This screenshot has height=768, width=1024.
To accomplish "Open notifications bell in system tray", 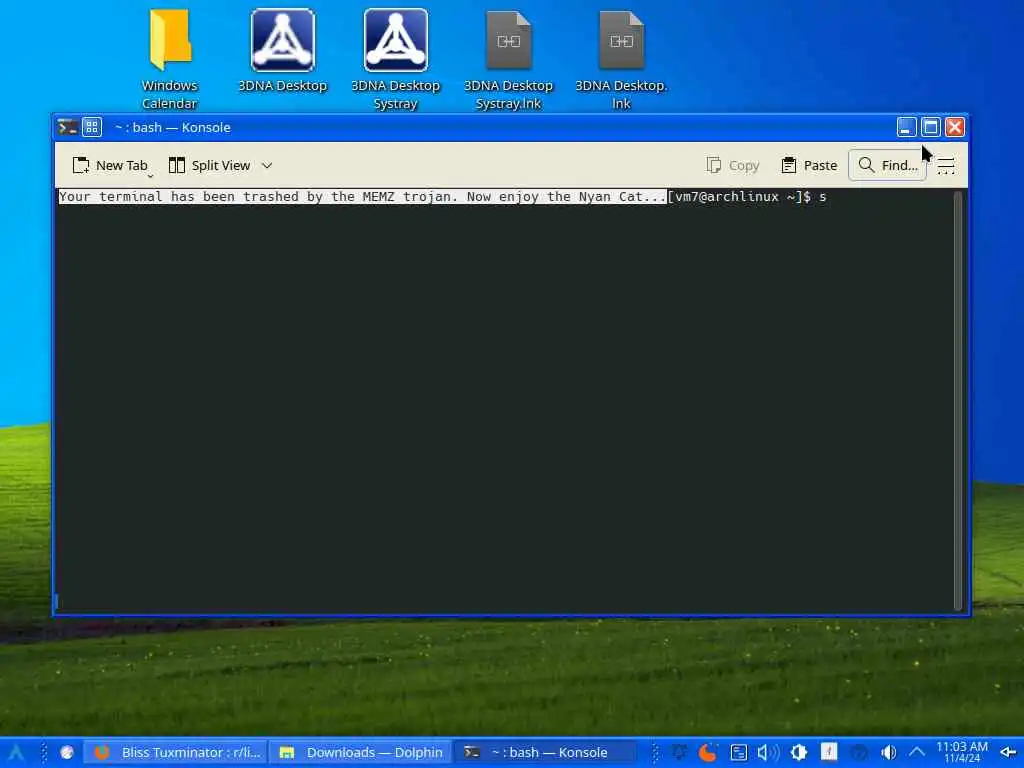I will coord(679,752).
